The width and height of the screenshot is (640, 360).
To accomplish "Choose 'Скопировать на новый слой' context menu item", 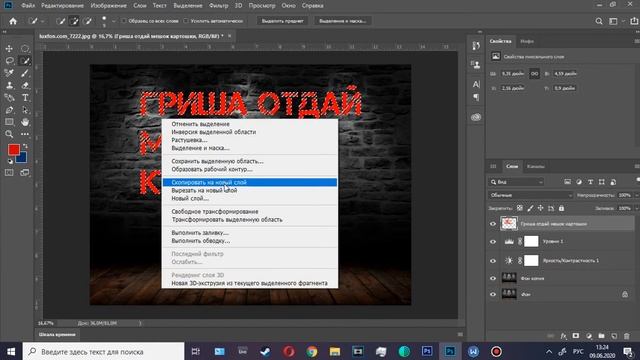I will [250, 182].
